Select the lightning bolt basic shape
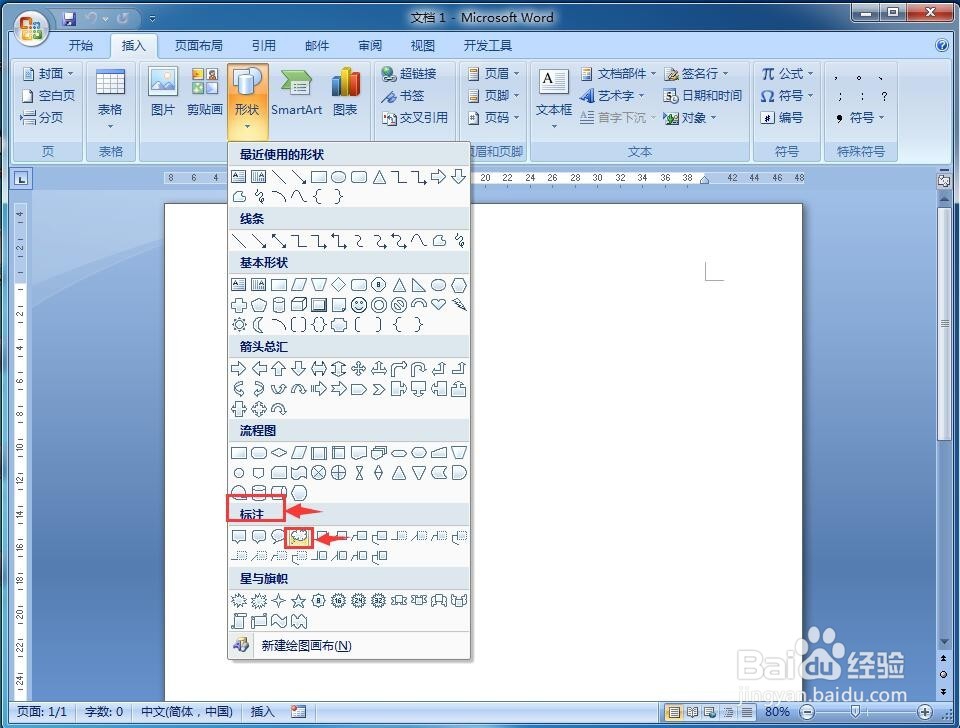This screenshot has width=960, height=728. click(x=459, y=304)
